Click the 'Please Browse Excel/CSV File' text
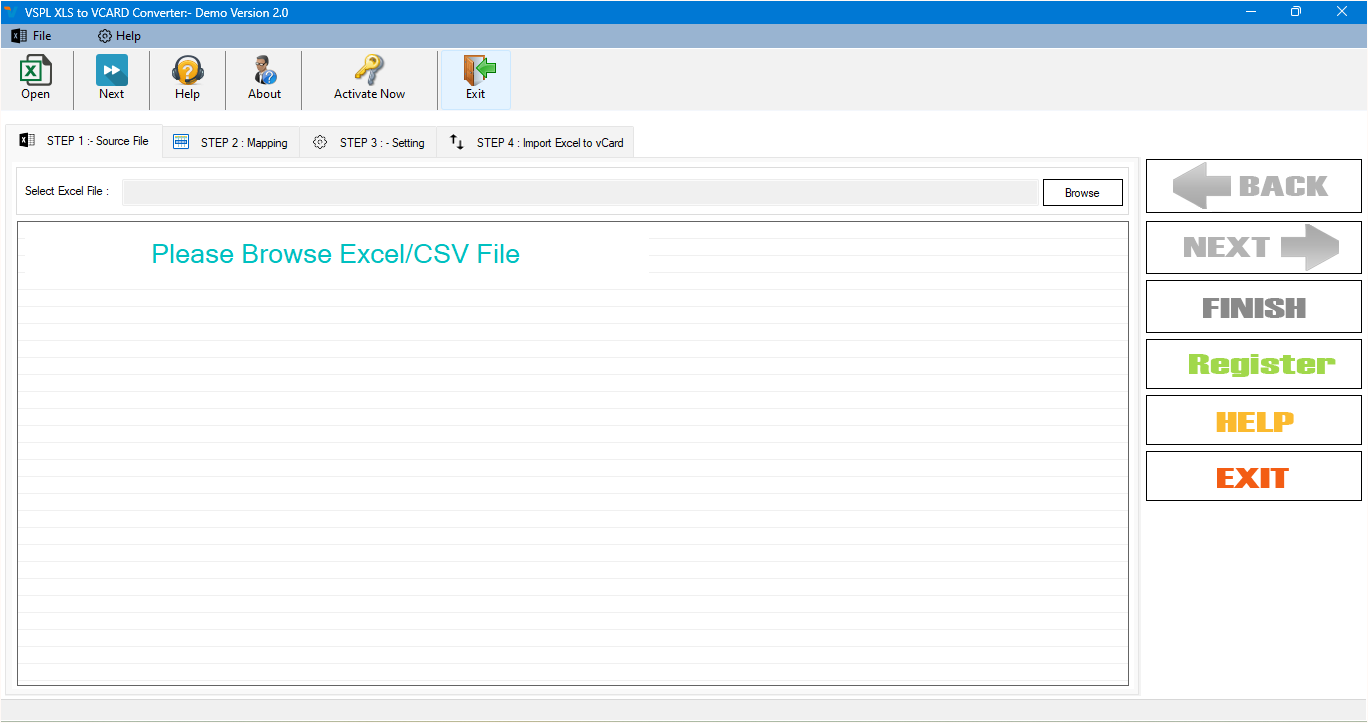The height and width of the screenshot is (723, 1368). 336,254
